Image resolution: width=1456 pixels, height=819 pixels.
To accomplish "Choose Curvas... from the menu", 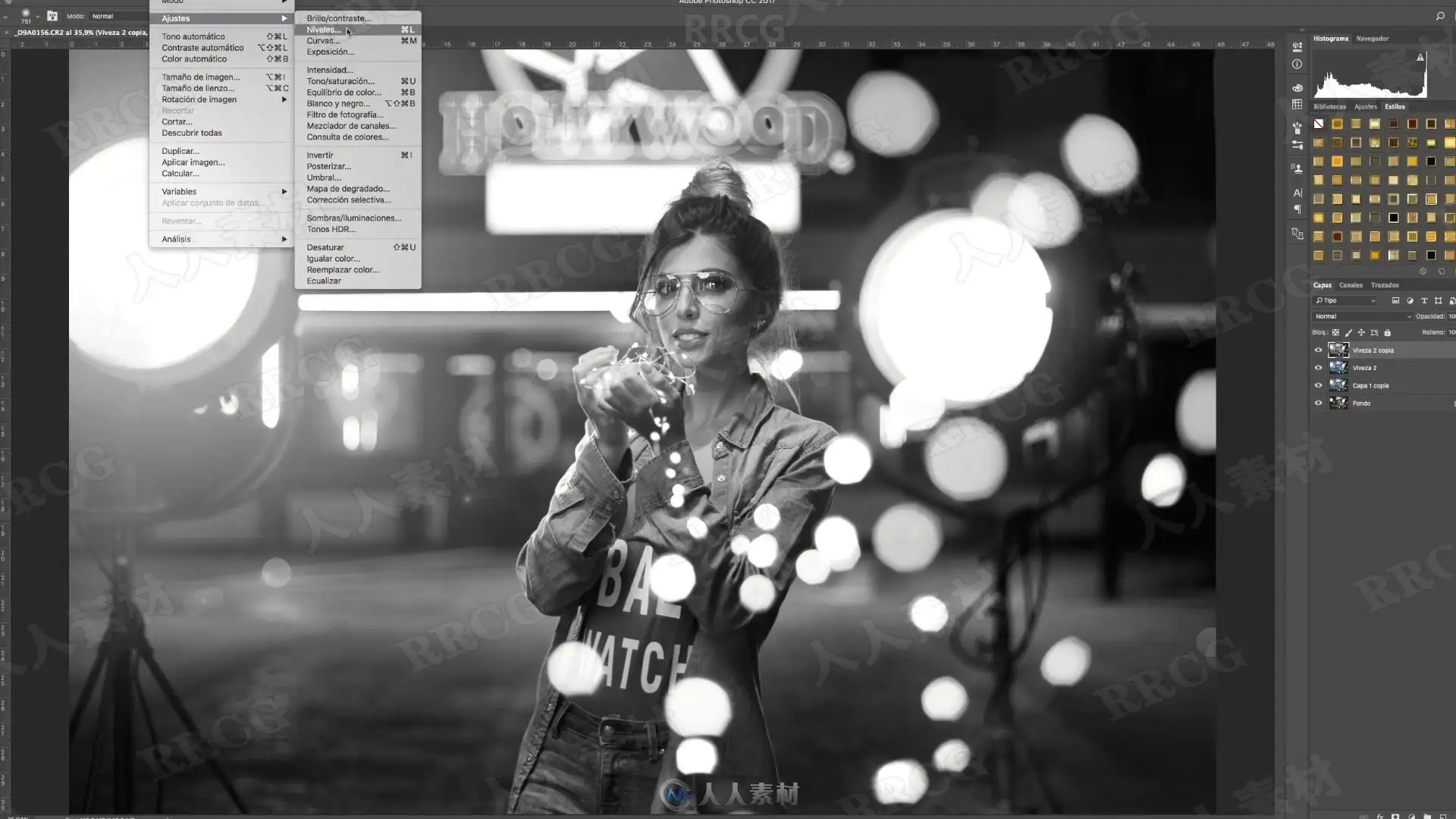I will click(358, 41).
